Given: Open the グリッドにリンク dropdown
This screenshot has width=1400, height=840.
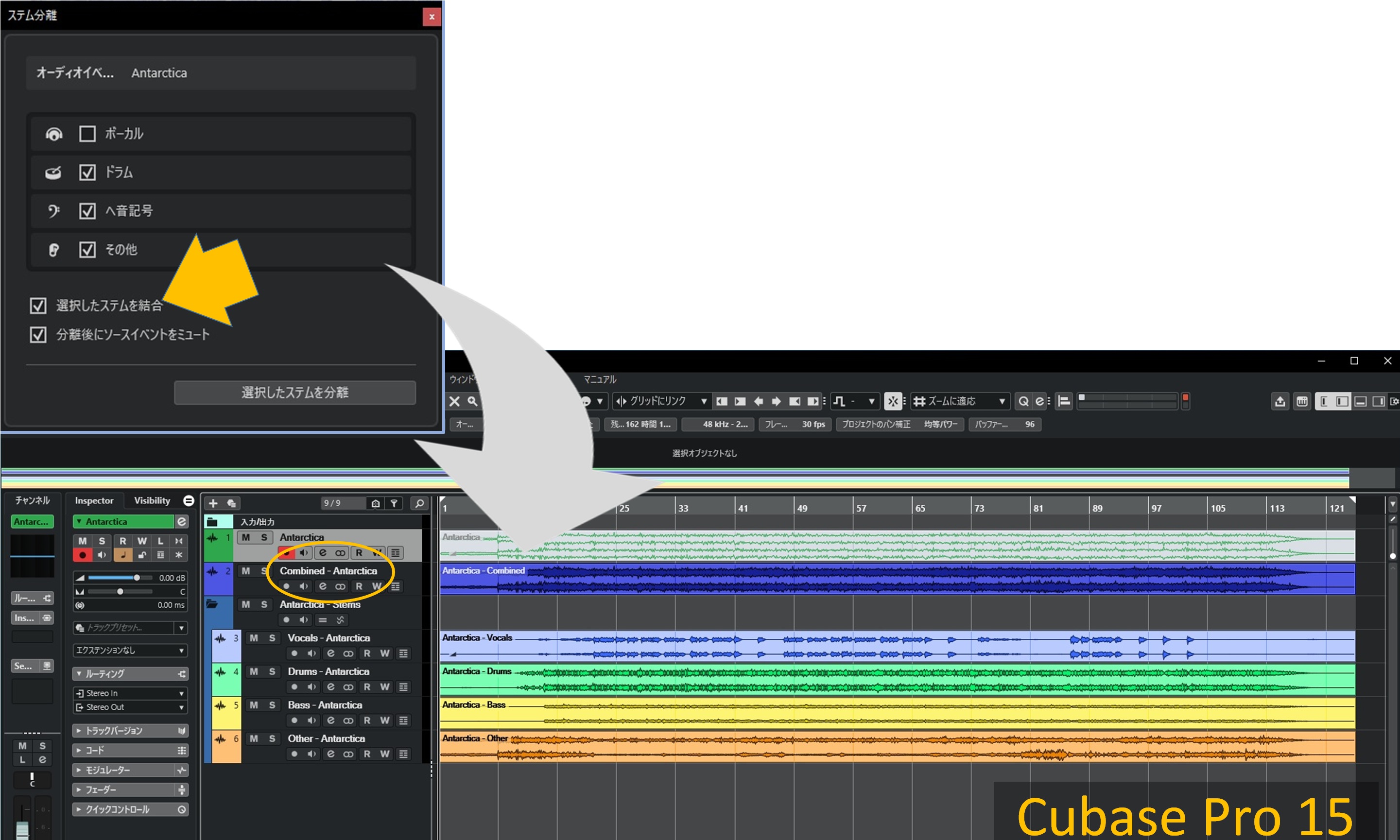Looking at the screenshot, I should [x=662, y=401].
